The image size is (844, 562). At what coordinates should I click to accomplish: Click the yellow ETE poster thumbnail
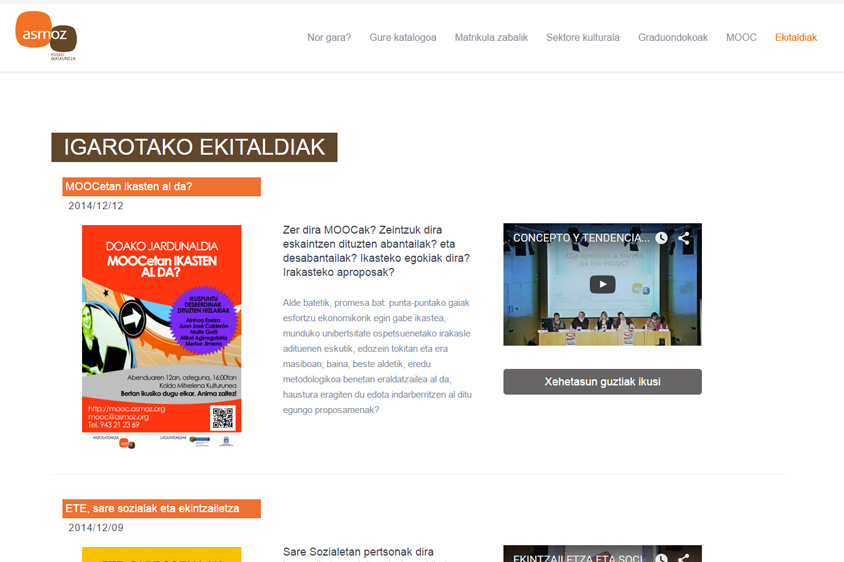161,554
